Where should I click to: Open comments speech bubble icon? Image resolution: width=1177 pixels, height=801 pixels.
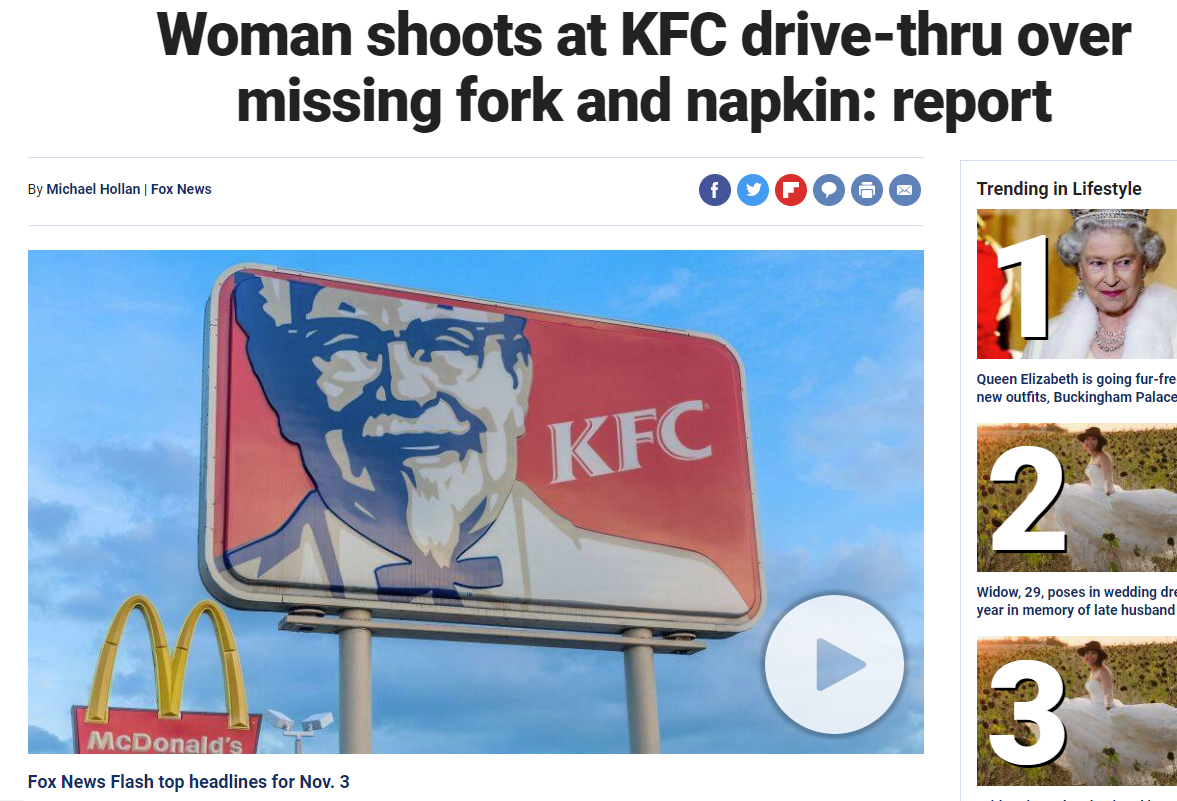(829, 190)
